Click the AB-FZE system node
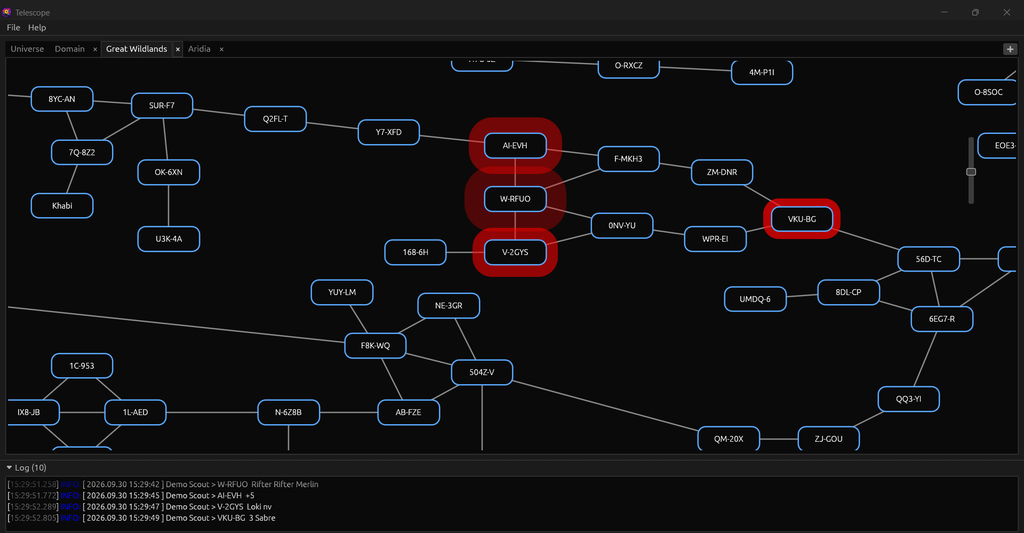This screenshot has height=533, width=1024. click(x=409, y=412)
